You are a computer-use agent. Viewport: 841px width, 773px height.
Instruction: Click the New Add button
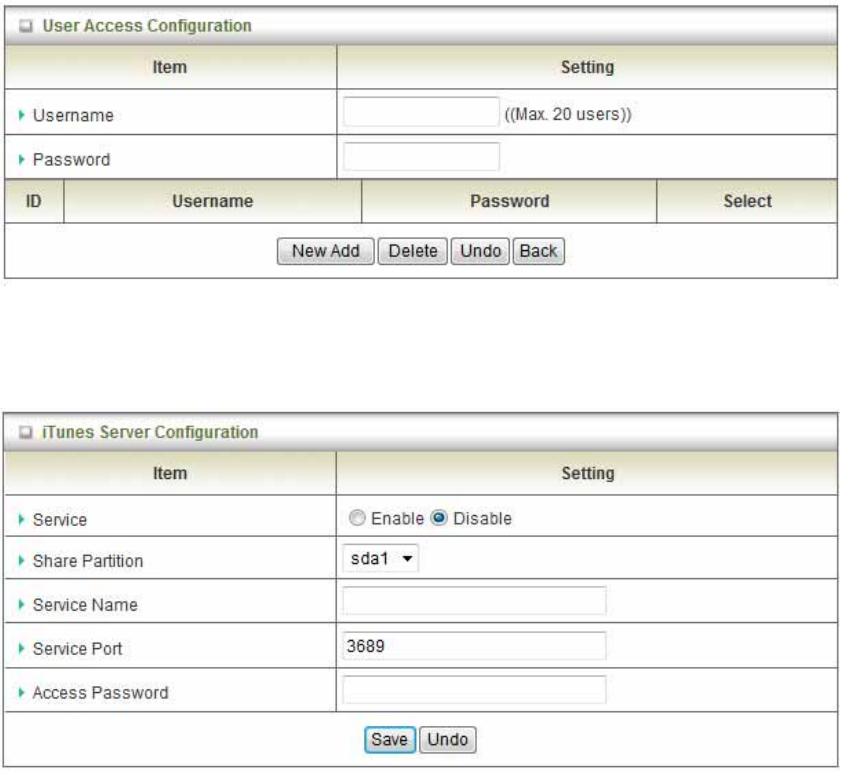(x=326, y=251)
